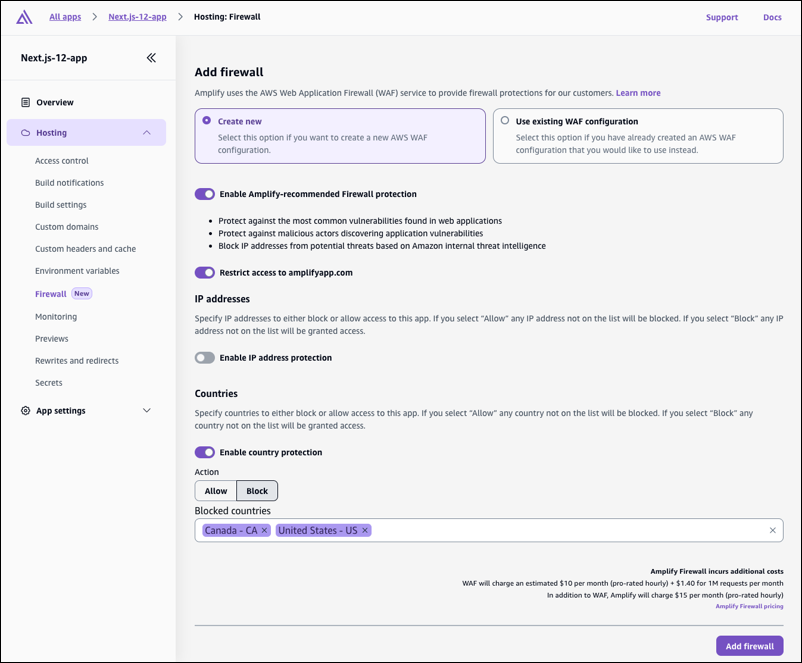Viewport: 802px width, 663px height.
Task: Expand the App settings section
Action: tap(147, 410)
